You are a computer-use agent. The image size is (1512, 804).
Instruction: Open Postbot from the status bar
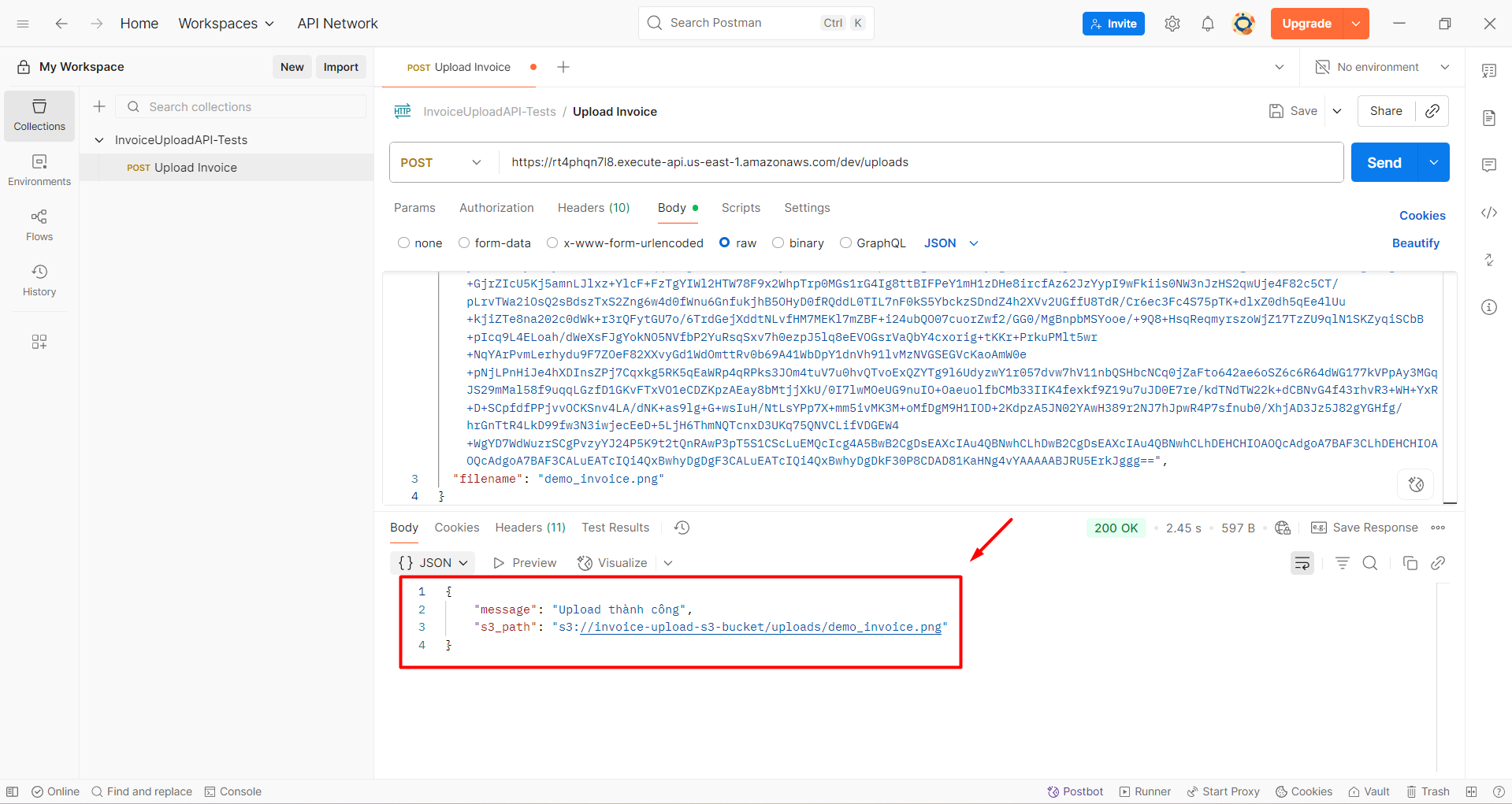(x=1075, y=791)
